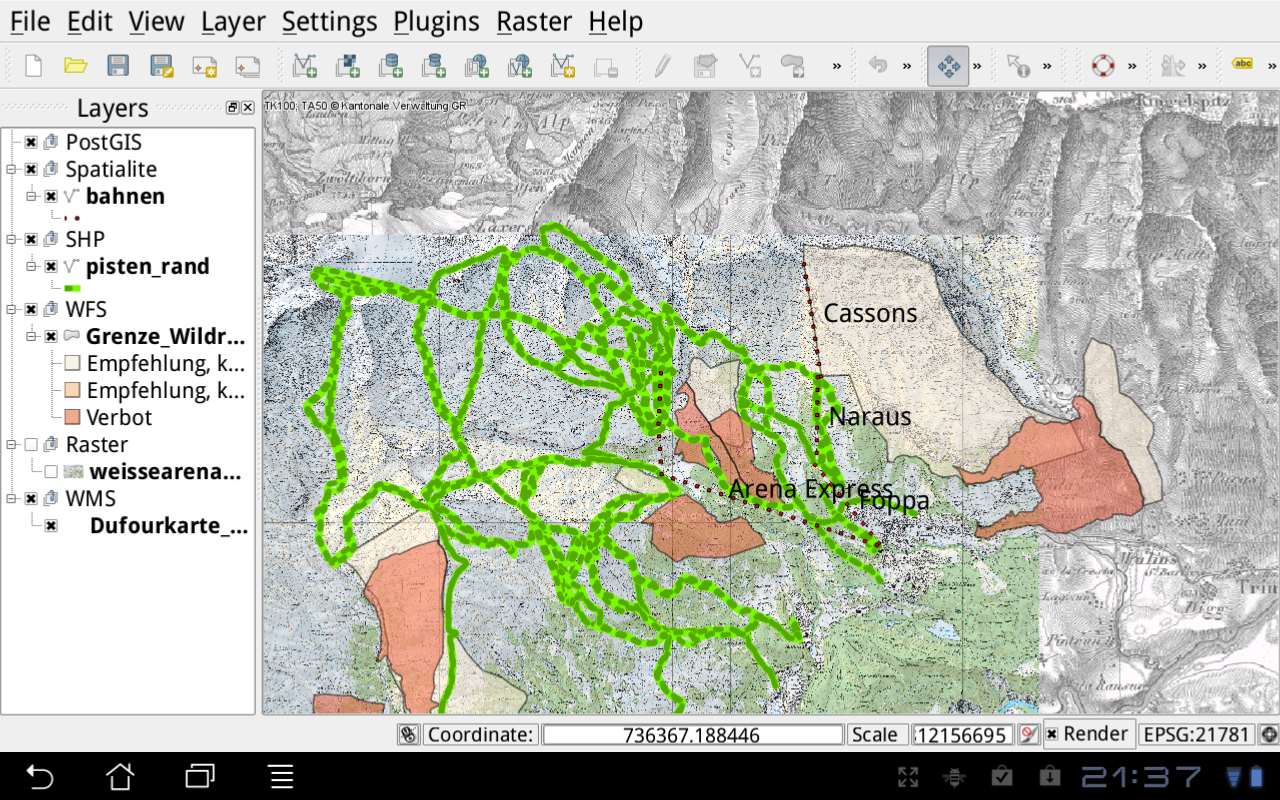Click the Save Project floppy icon
Image resolution: width=1280 pixels, height=800 pixels.
tap(118, 66)
